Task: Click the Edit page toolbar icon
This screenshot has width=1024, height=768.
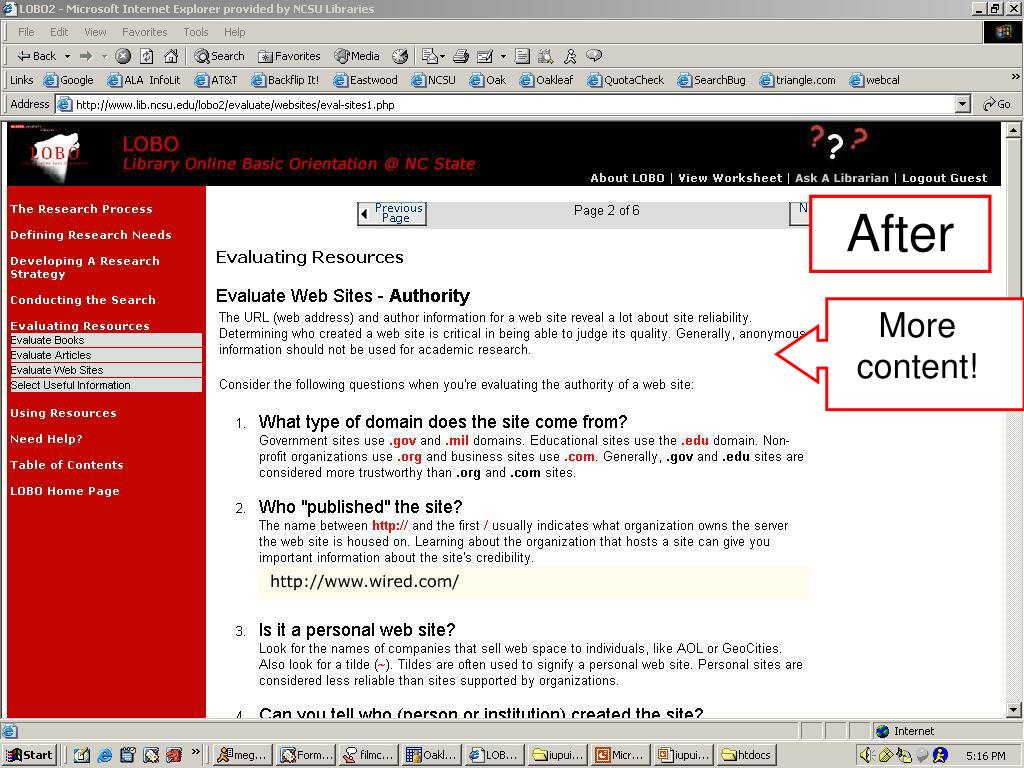Action: click(485, 56)
